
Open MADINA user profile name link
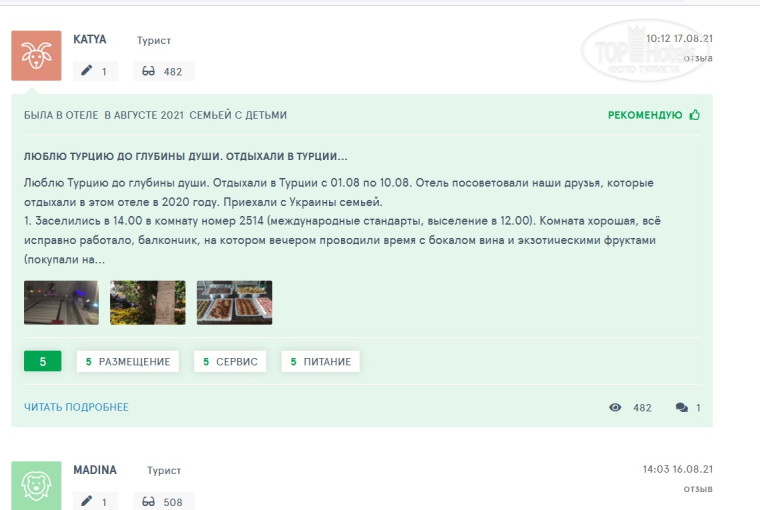95,469
